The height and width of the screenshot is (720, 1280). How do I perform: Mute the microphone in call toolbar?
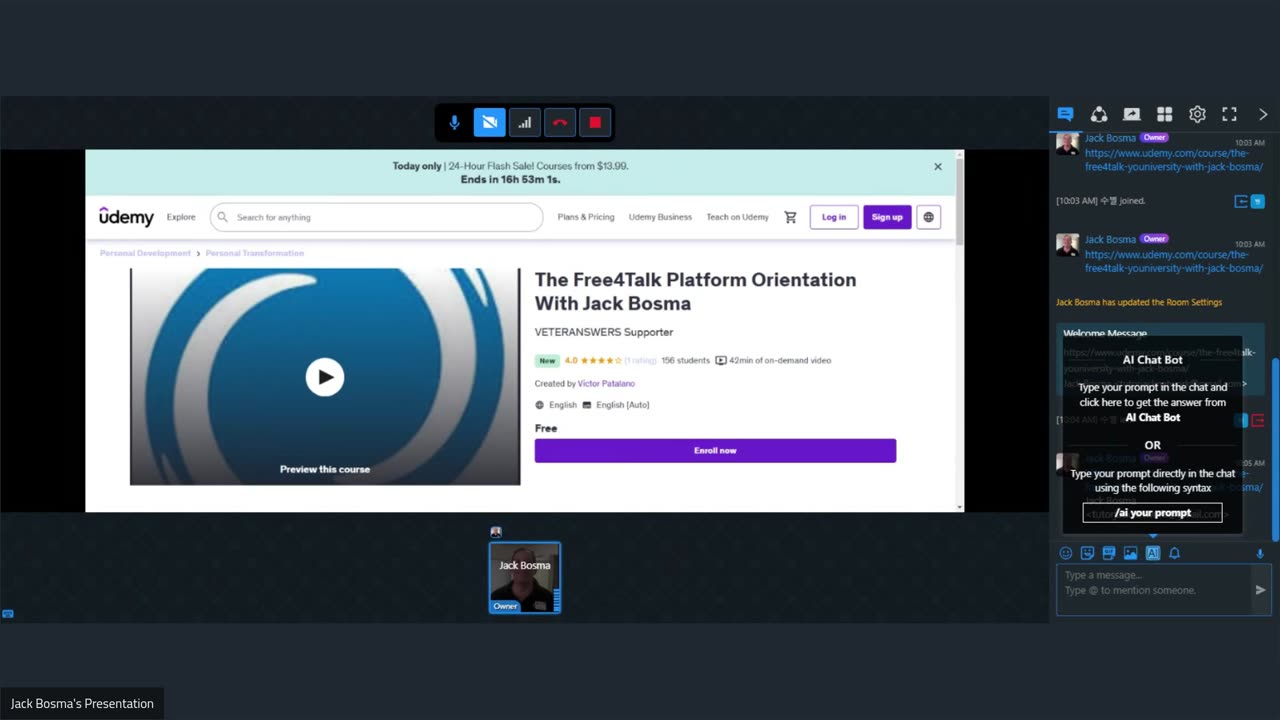[x=454, y=123]
